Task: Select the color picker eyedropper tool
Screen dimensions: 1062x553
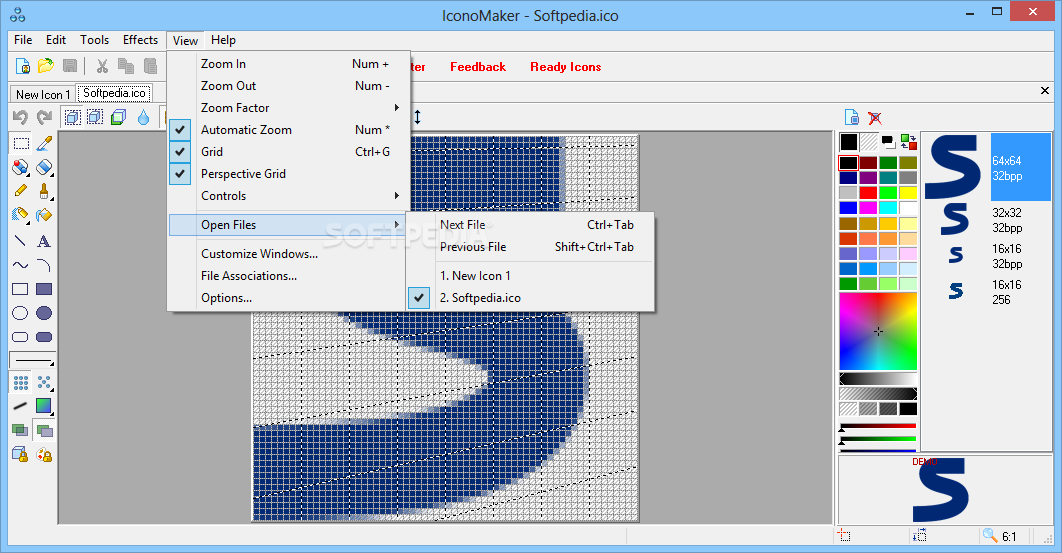Action: click(44, 144)
